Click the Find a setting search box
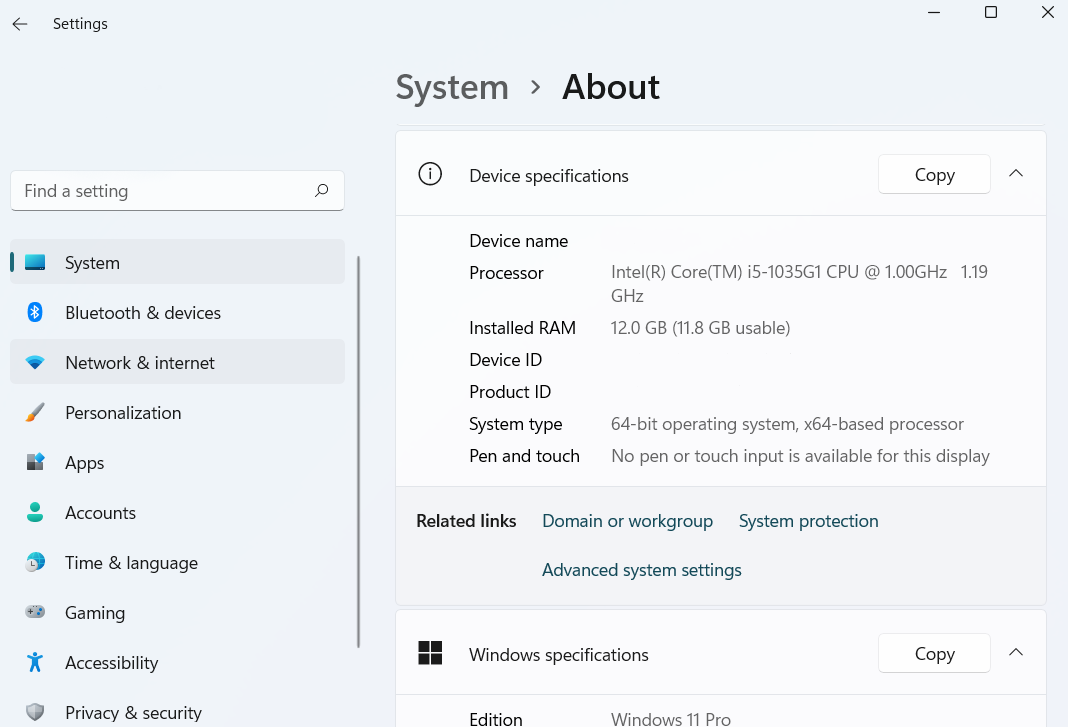This screenshot has width=1068, height=727. coord(178,191)
